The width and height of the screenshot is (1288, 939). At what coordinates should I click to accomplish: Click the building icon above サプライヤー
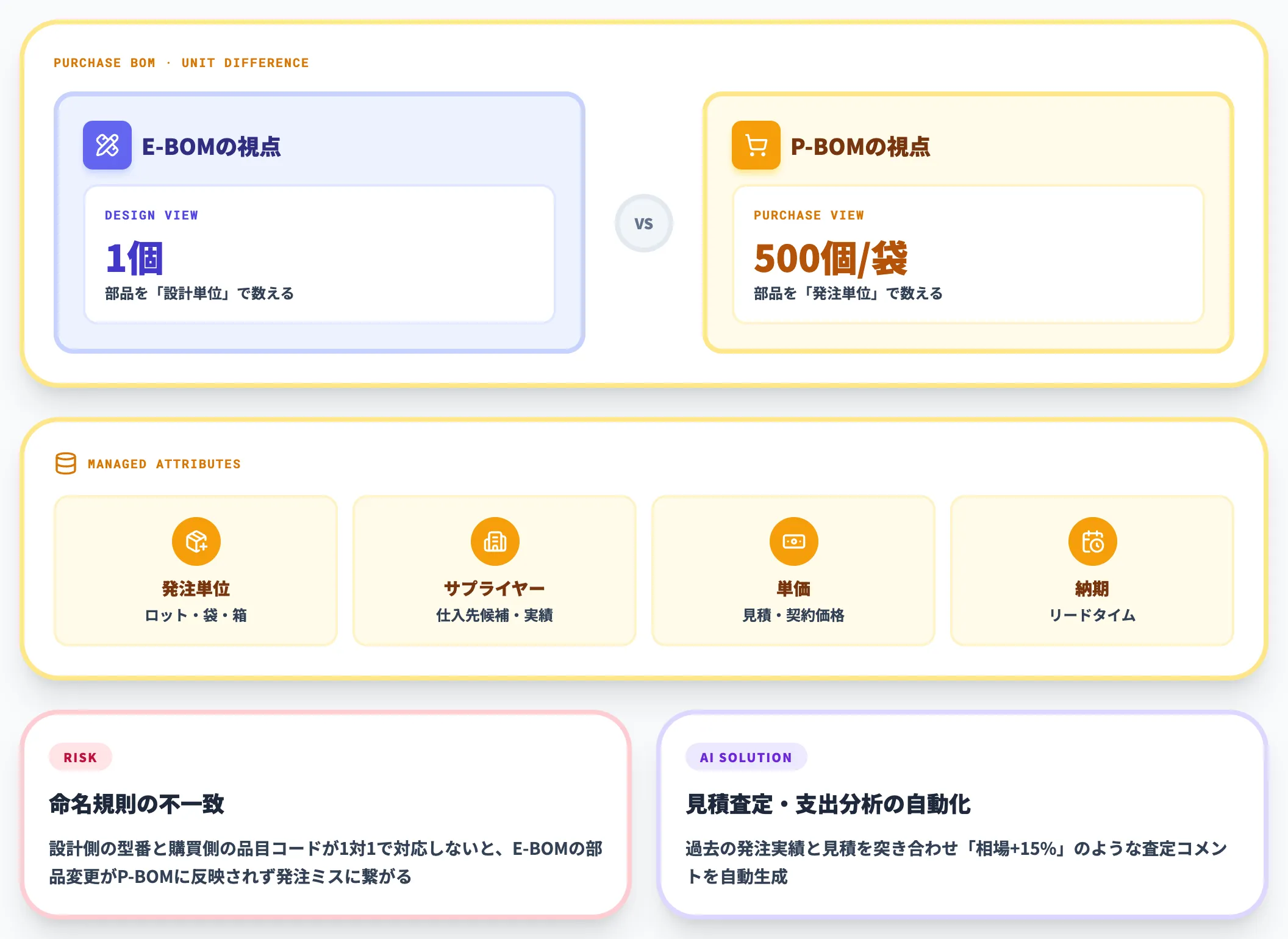point(495,541)
